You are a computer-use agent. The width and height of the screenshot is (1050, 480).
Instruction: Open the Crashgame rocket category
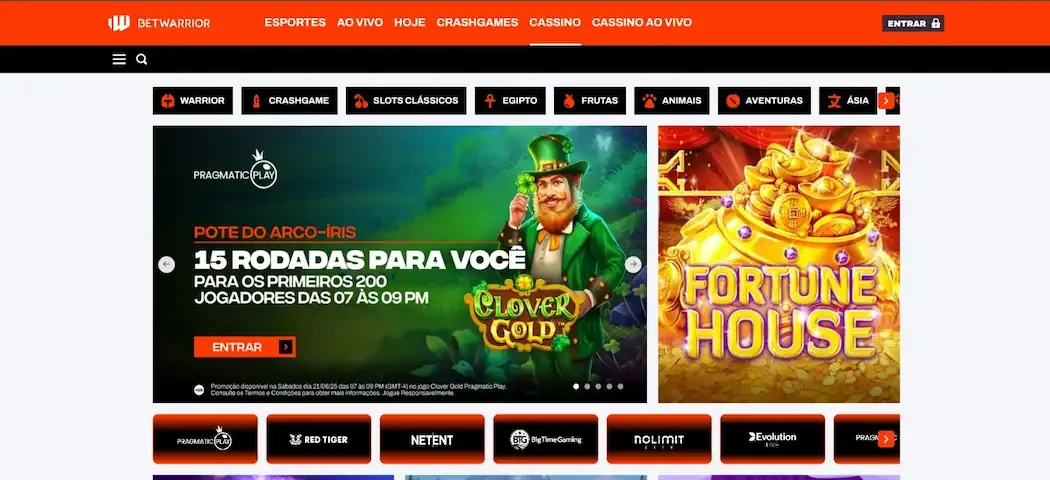[x=289, y=101]
